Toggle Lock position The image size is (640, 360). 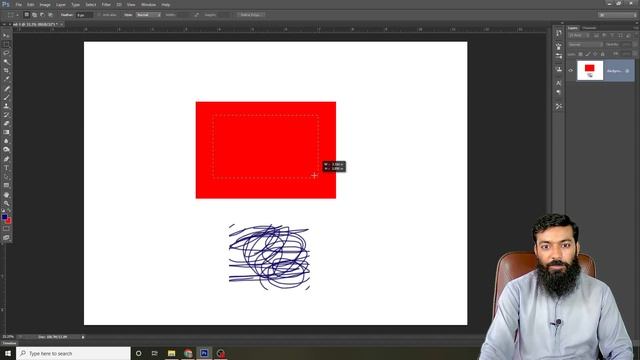(x=595, y=54)
